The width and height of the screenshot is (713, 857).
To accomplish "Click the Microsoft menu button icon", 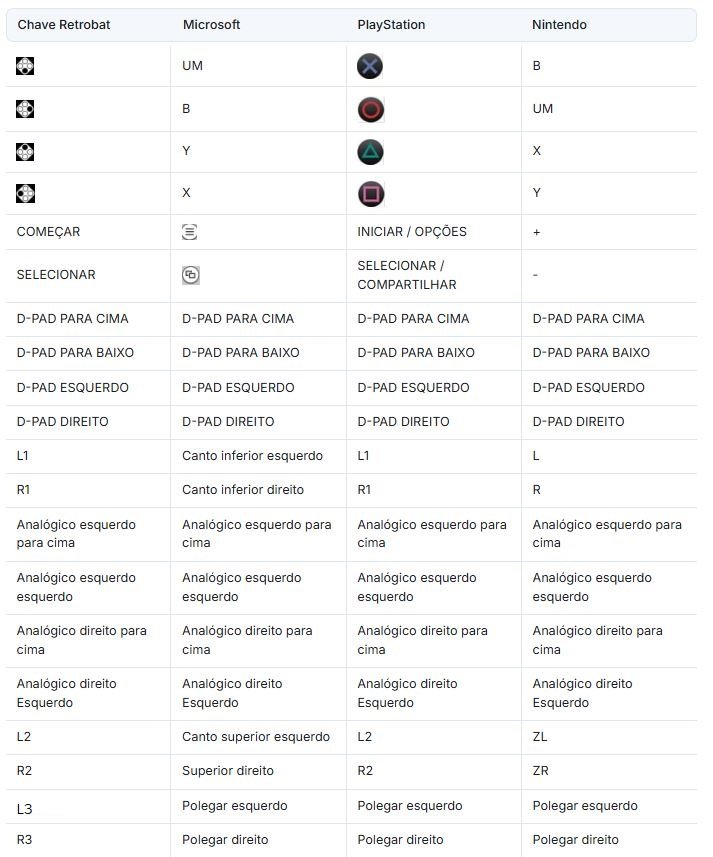I will click(190, 232).
